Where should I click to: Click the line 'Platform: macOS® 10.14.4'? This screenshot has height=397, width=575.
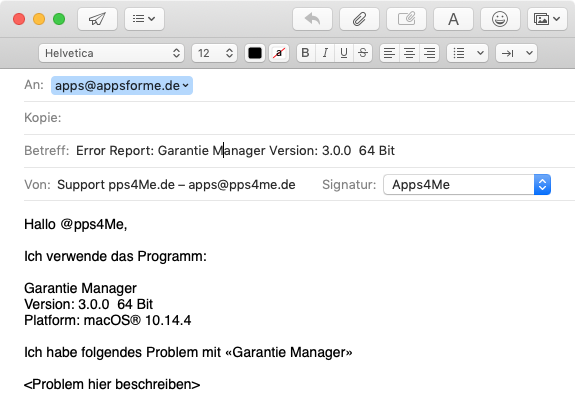(107, 320)
